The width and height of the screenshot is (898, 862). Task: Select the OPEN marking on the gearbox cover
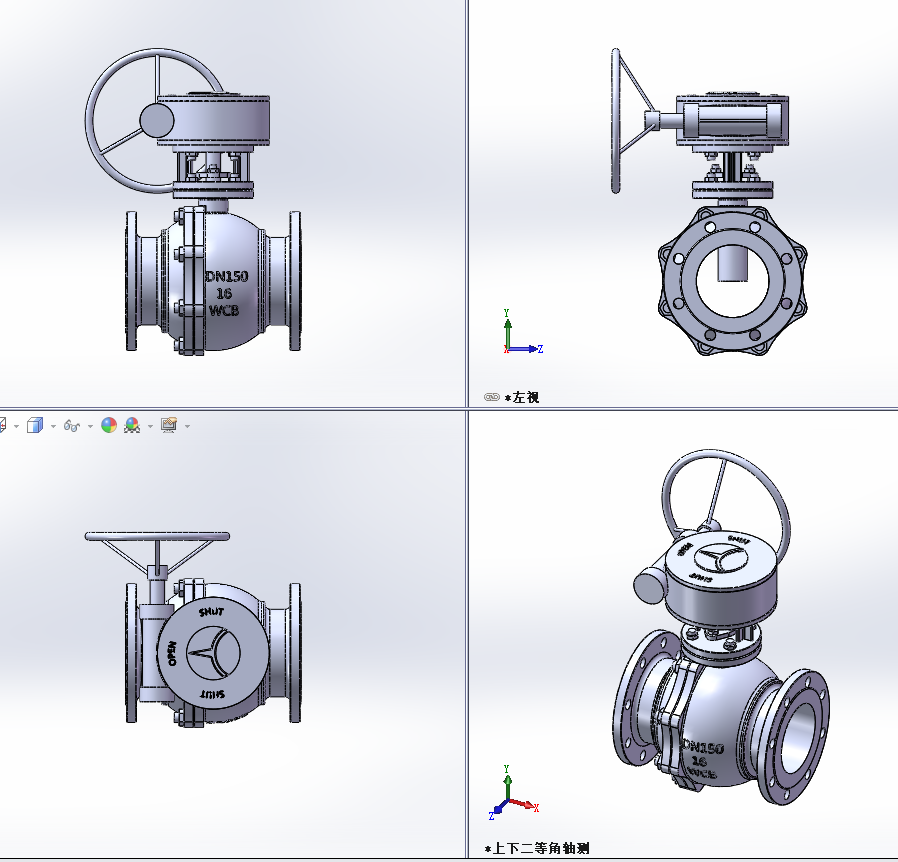coord(172,654)
